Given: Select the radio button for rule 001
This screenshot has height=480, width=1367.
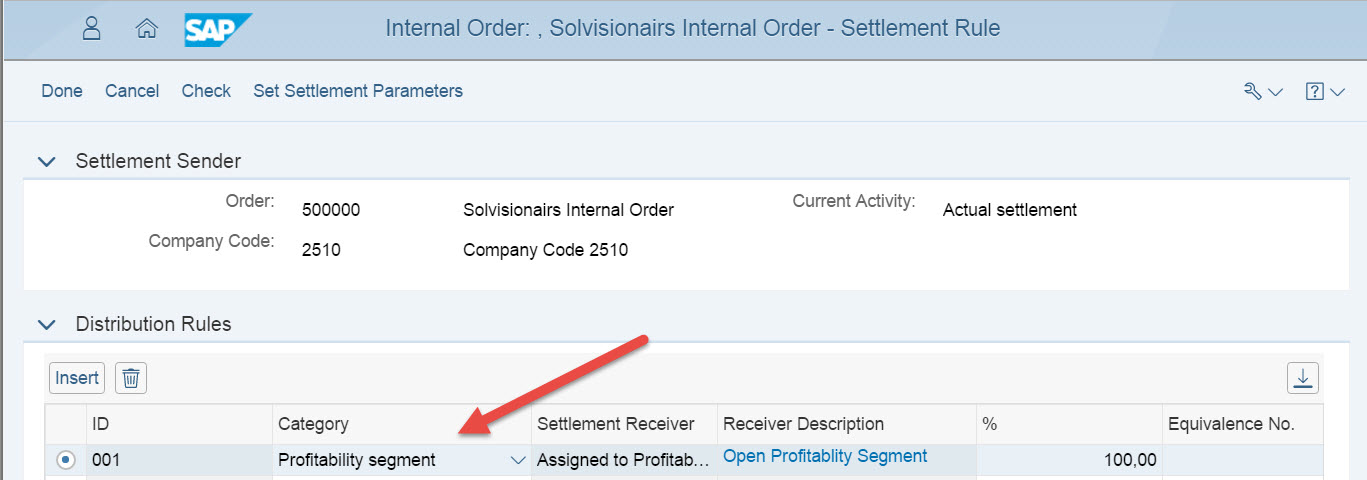Looking at the screenshot, I should 66,460.
